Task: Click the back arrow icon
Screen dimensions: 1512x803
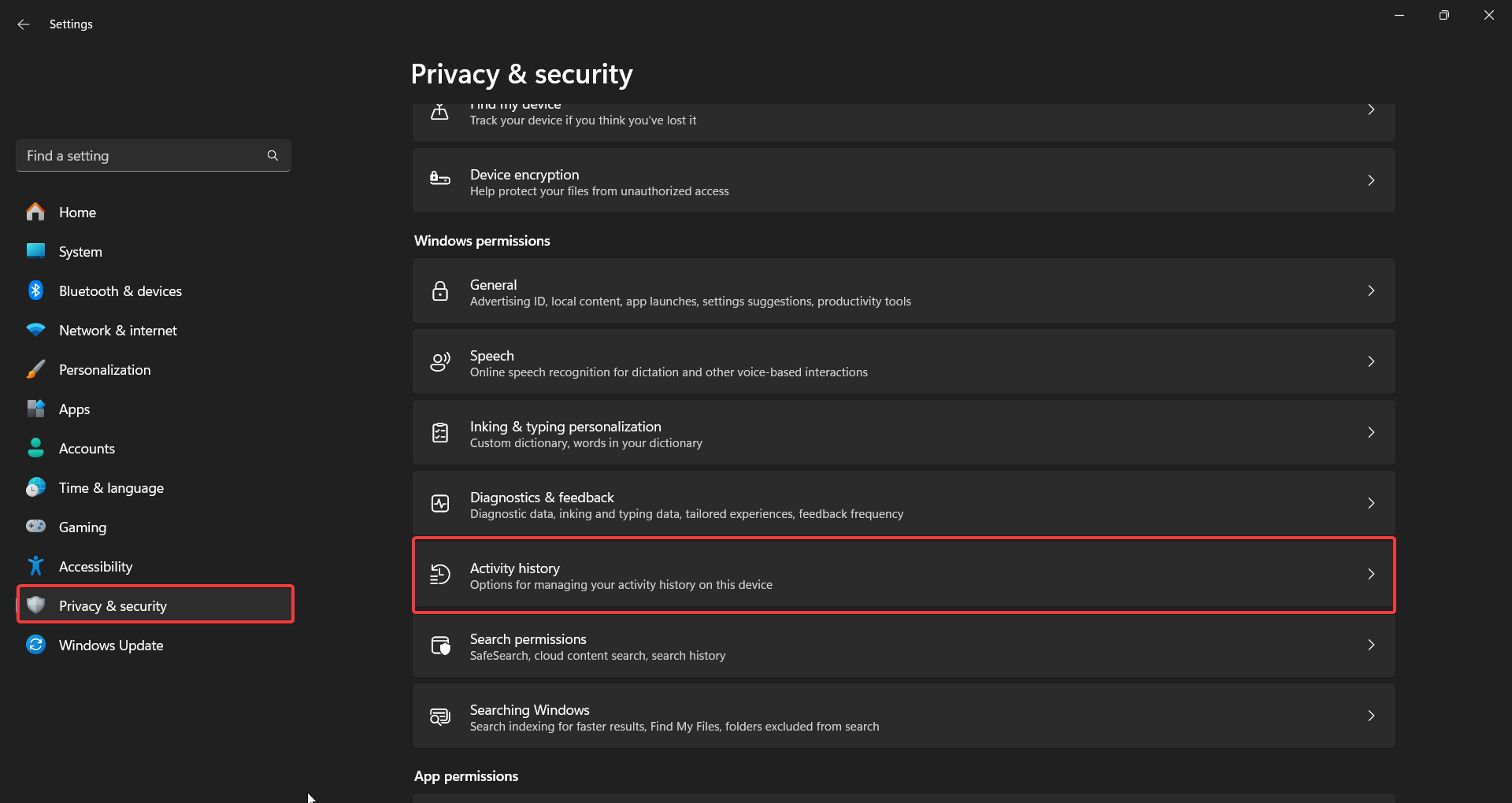Action: pos(24,24)
